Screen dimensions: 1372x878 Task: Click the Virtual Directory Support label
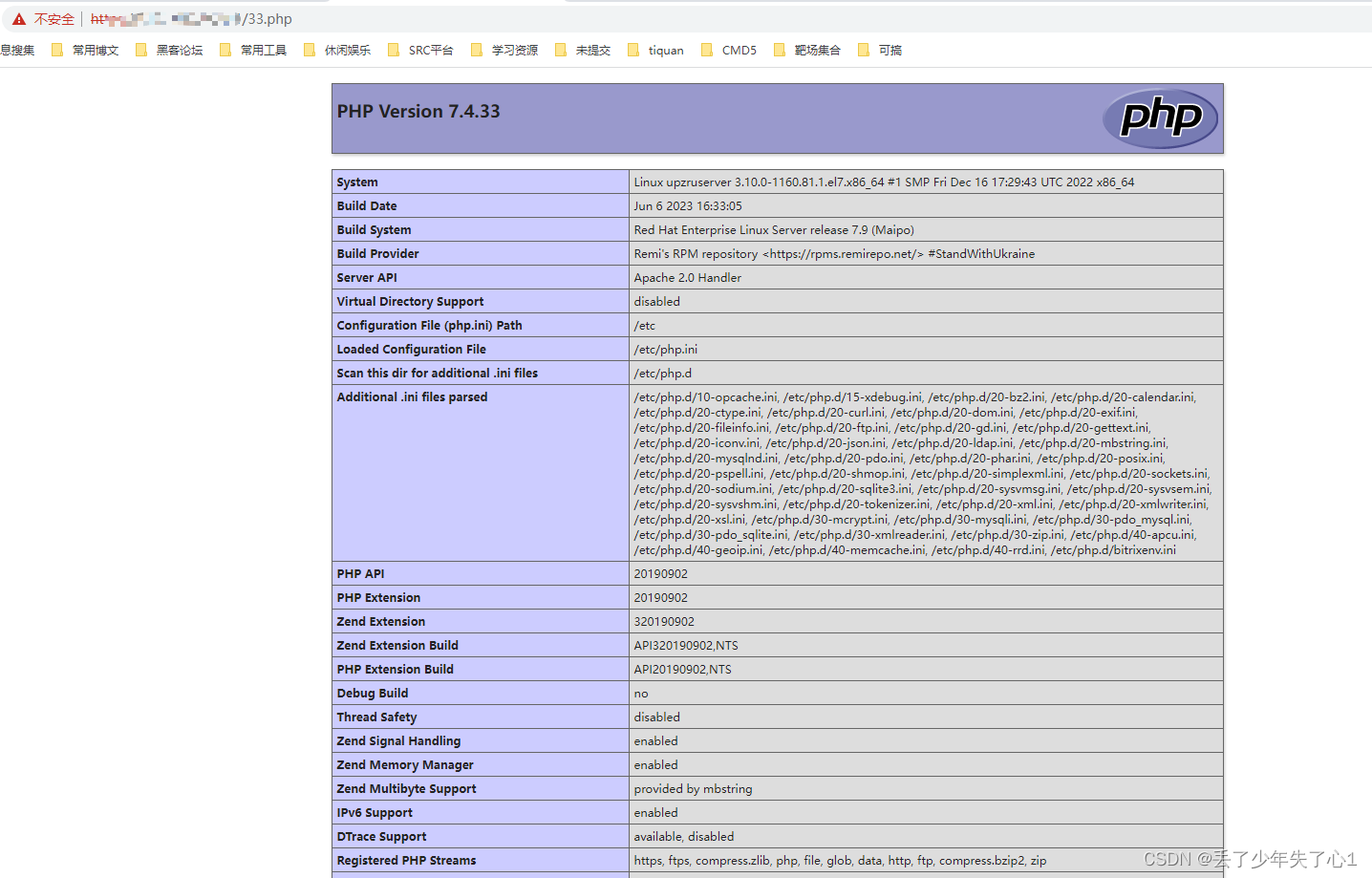coord(410,302)
